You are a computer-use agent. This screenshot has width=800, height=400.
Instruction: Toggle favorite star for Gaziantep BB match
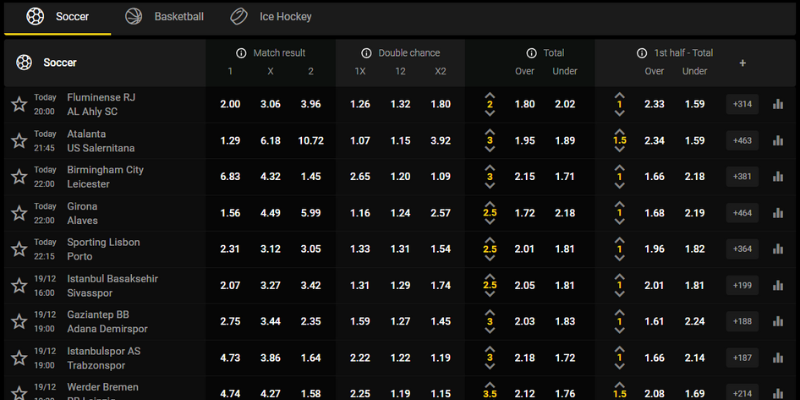click(18, 321)
